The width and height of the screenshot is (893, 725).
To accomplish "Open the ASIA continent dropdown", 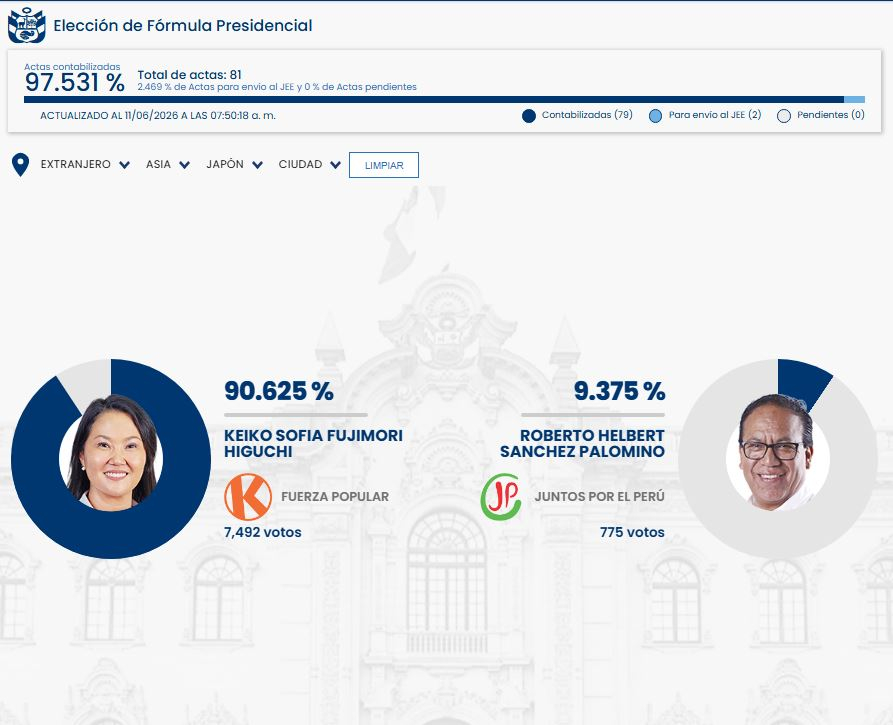I will (167, 165).
